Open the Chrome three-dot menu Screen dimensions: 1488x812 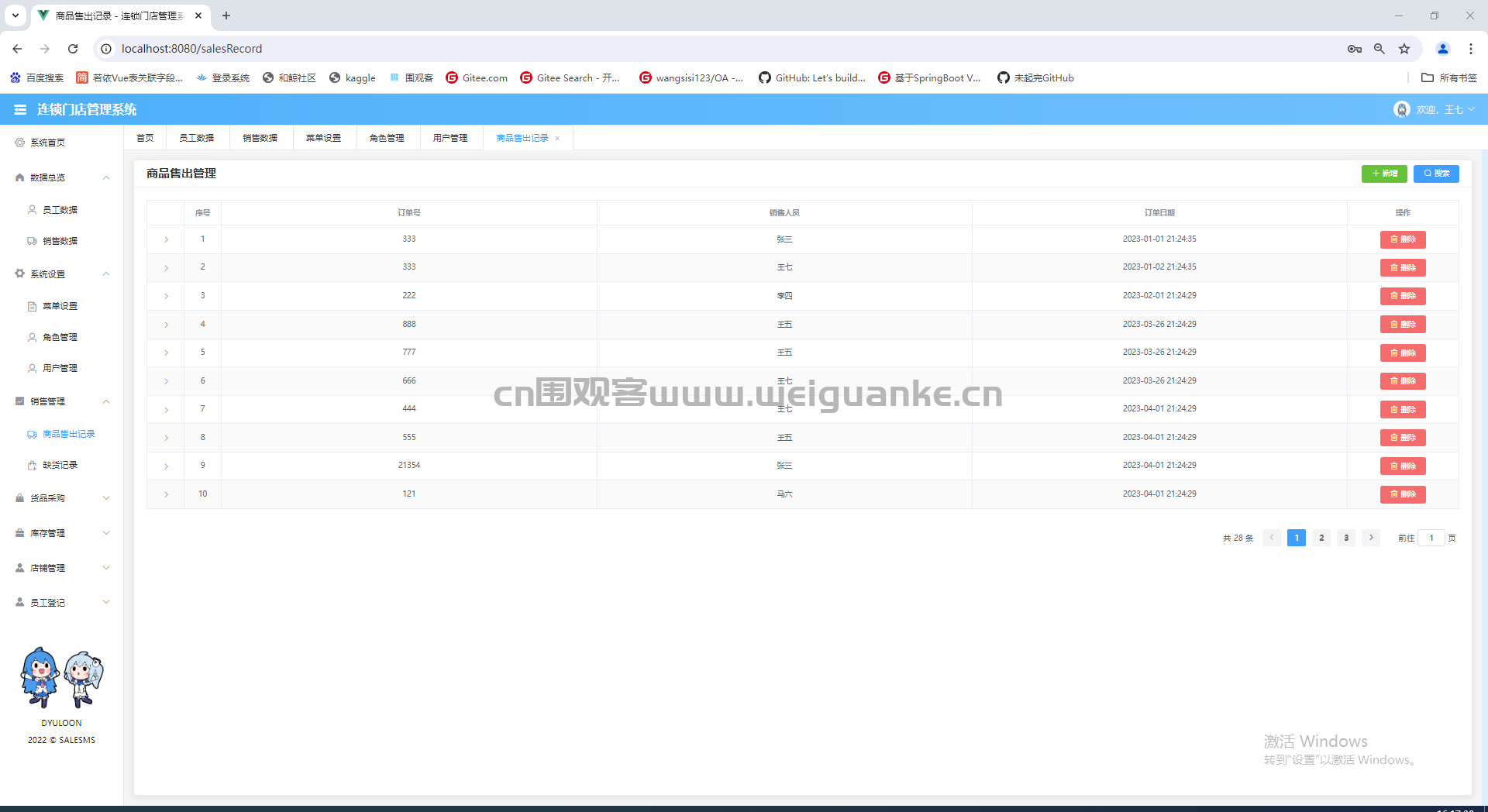(1471, 49)
